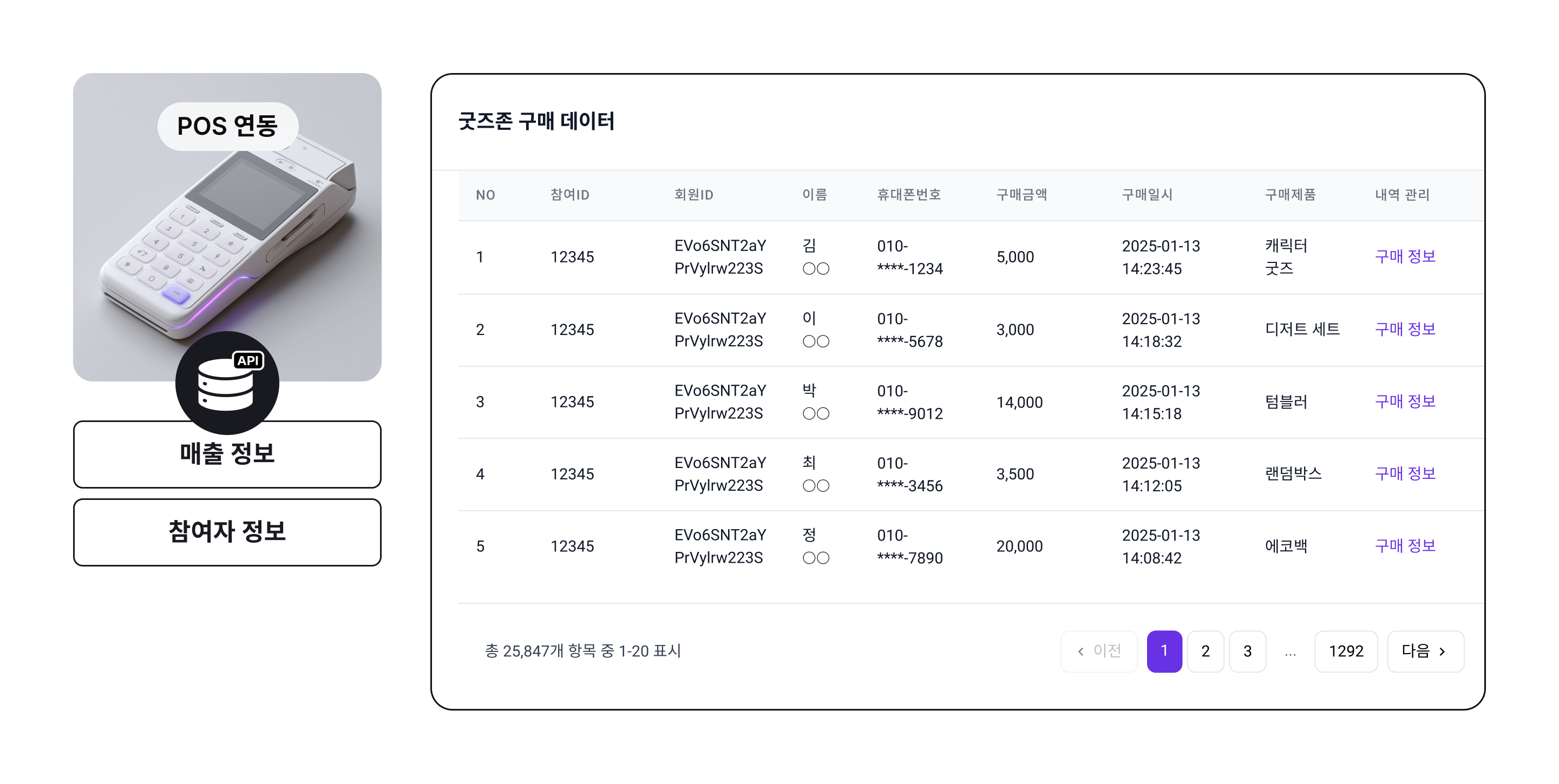Click the pagination ellipsis
The width and height of the screenshot is (1559, 784).
[1289, 652]
